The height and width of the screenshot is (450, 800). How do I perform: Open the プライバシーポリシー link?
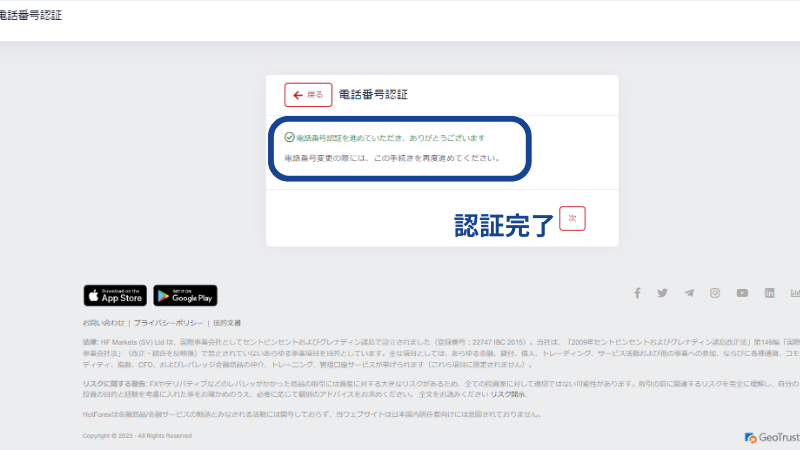coord(170,323)
